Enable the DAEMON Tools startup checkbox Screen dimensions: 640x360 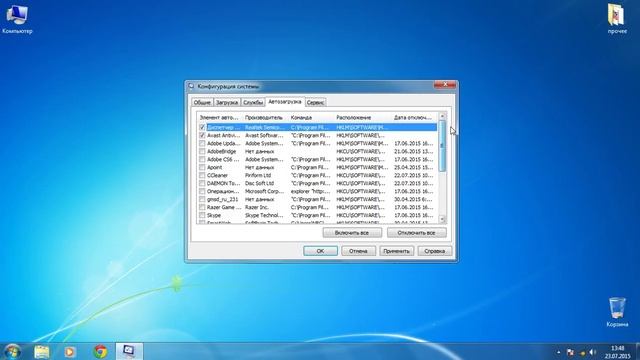[202, 183]
